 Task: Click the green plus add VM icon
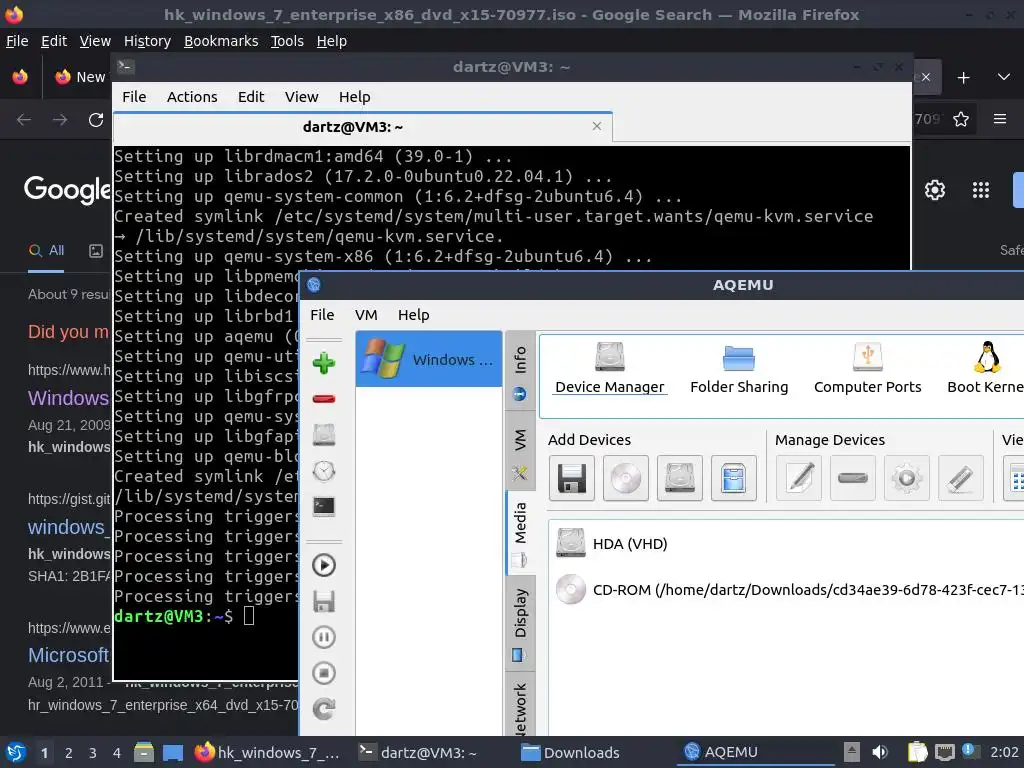pos(324,363)
